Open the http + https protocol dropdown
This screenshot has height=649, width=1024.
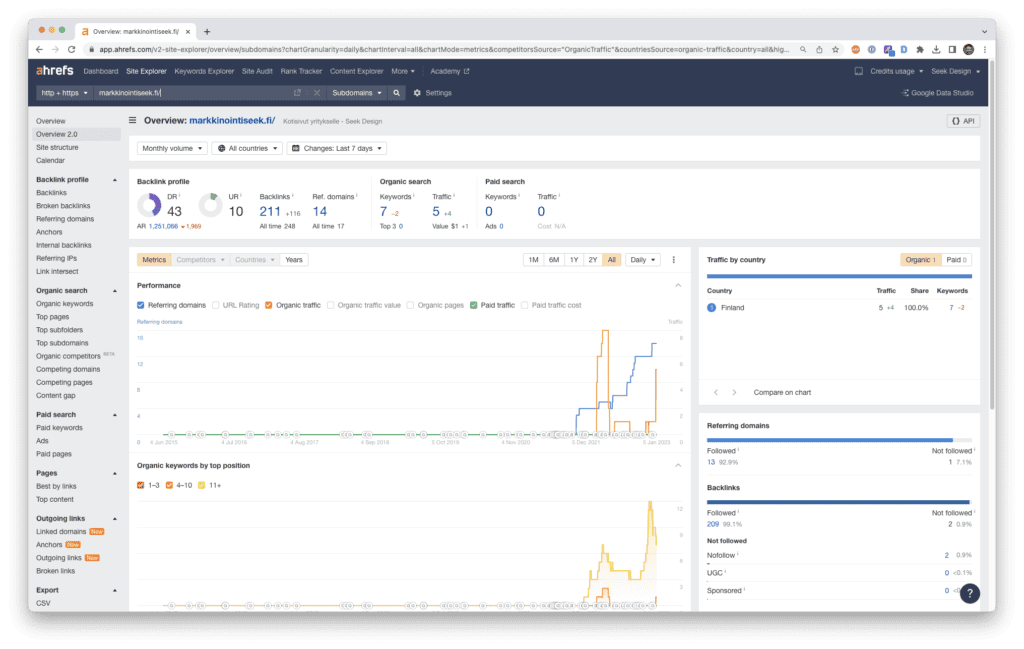64,93
